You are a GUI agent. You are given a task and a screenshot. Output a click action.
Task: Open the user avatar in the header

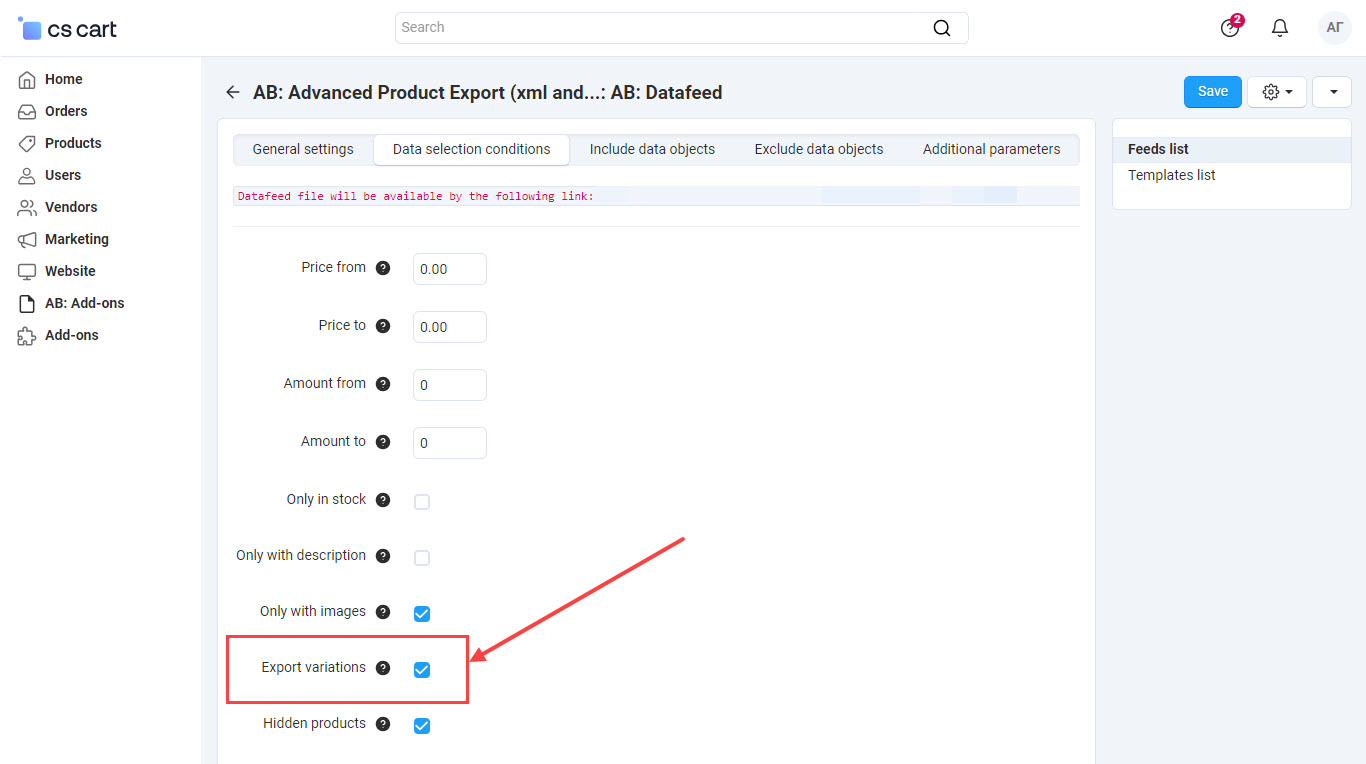click(1334, 28)
